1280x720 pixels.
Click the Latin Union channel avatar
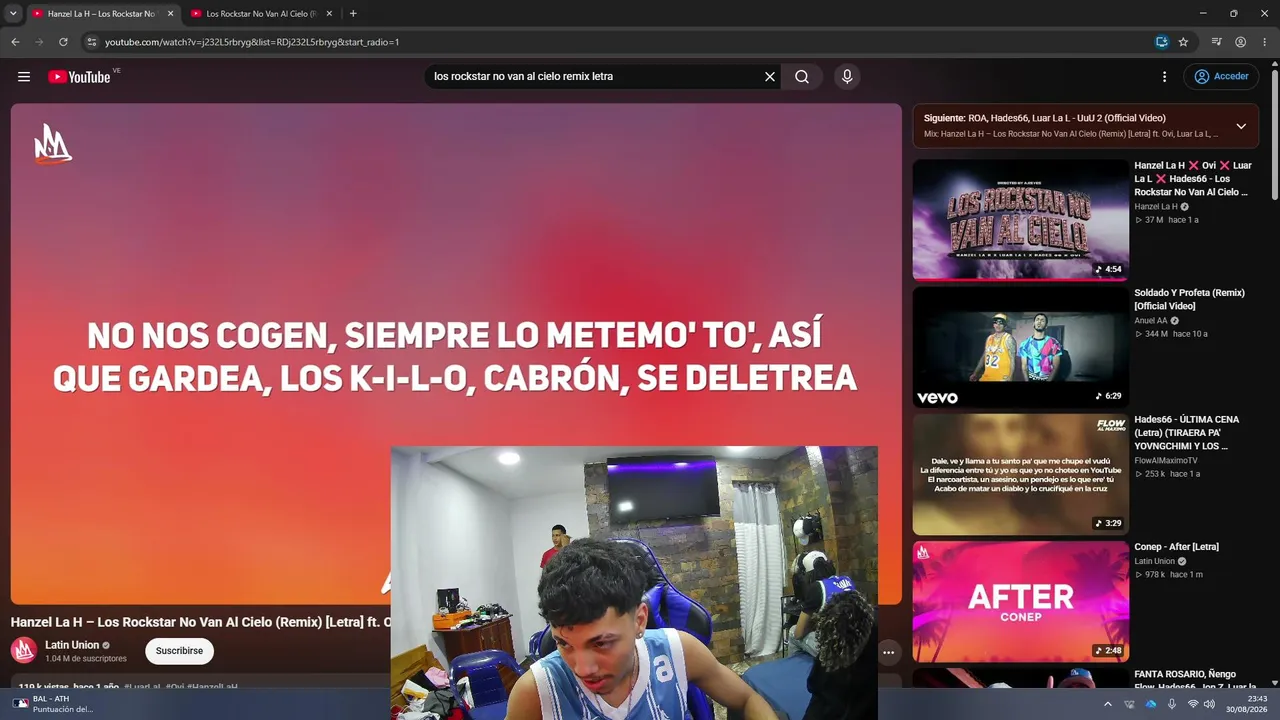click(x=24, y=651)
